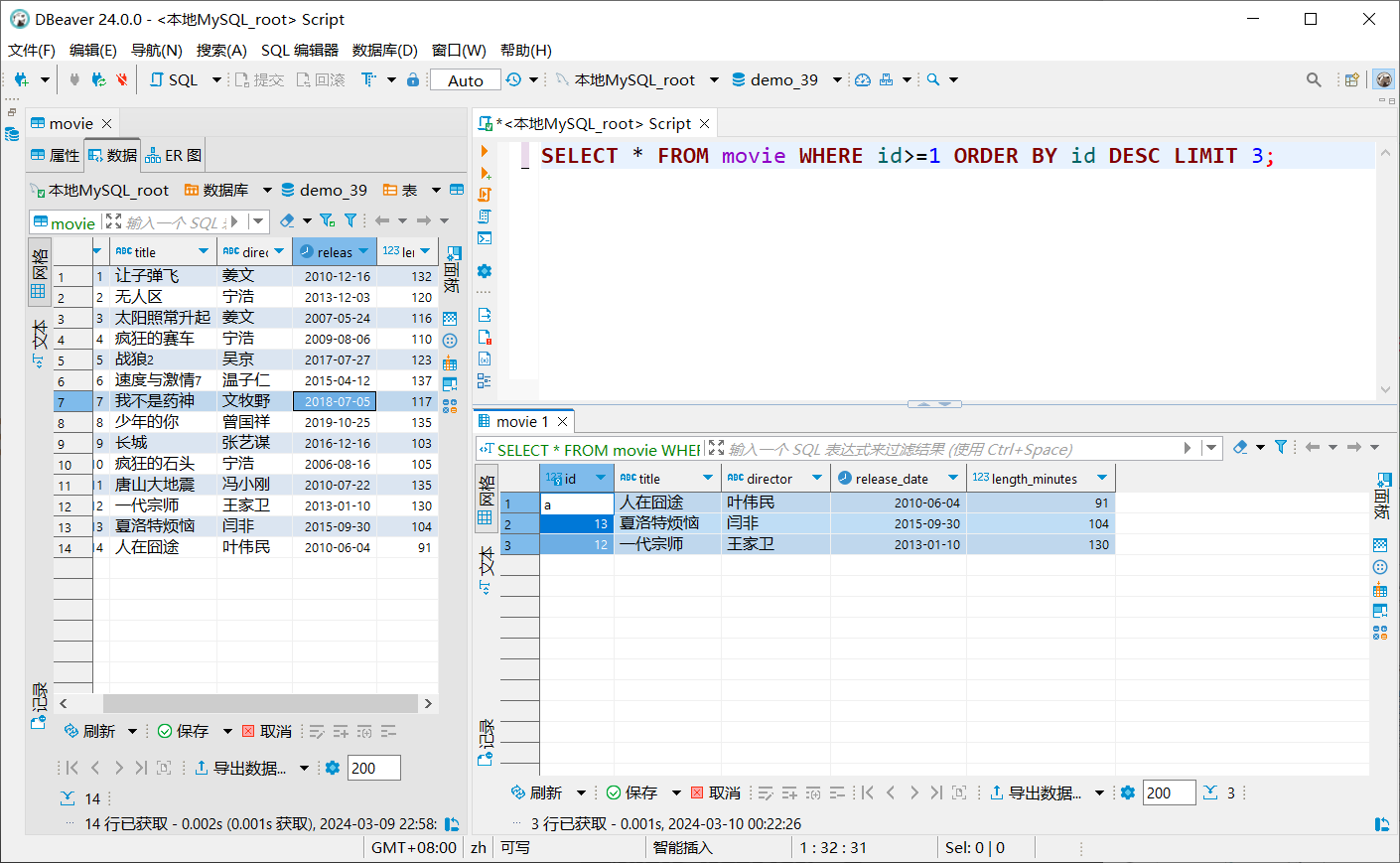Switch to the ER 图 diagram tab
The height and width of the screenshot is (863, 1400).
[173, 155]
